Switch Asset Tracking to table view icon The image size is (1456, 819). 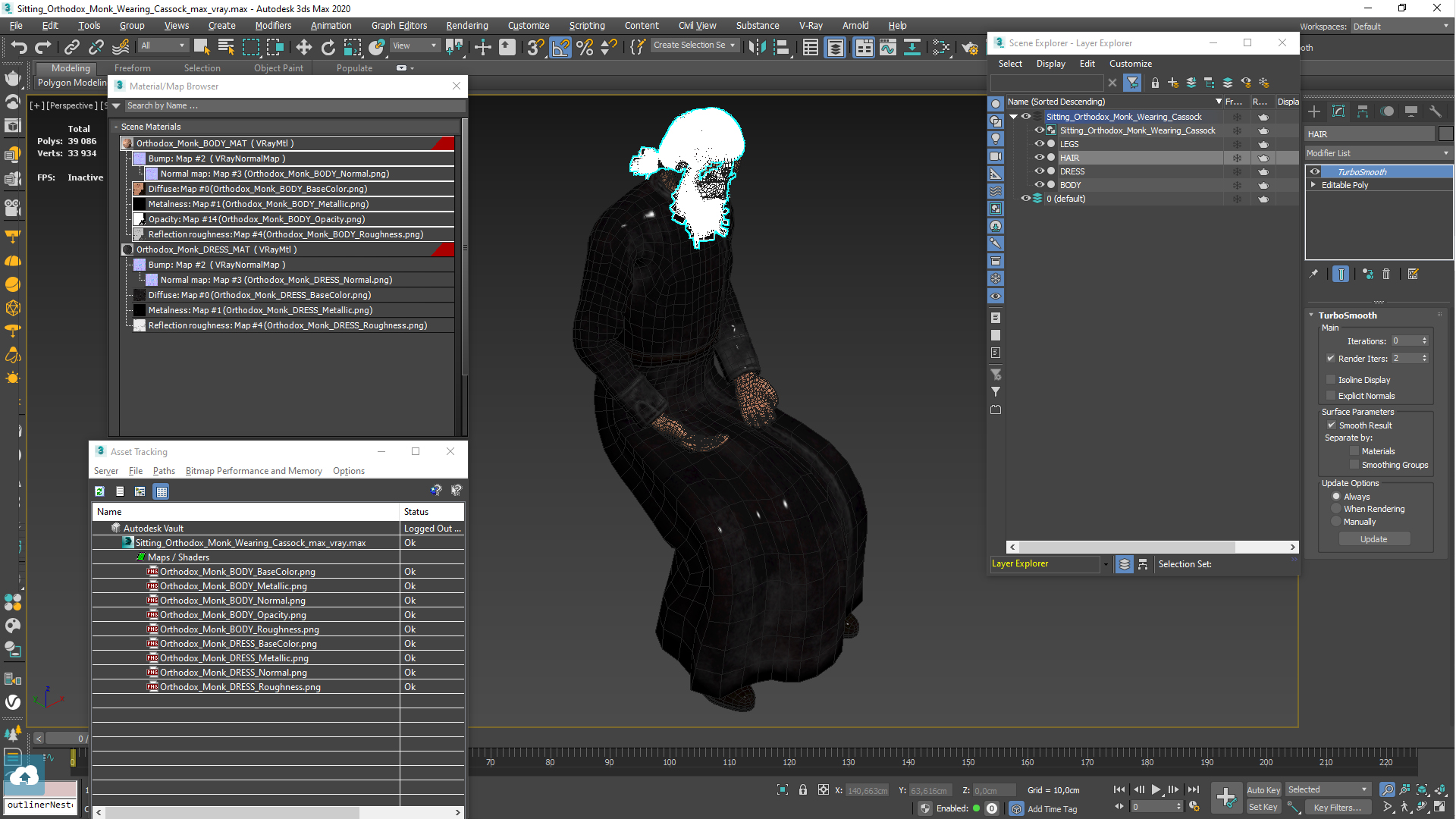pyautogui.click(x=162, y=491)
